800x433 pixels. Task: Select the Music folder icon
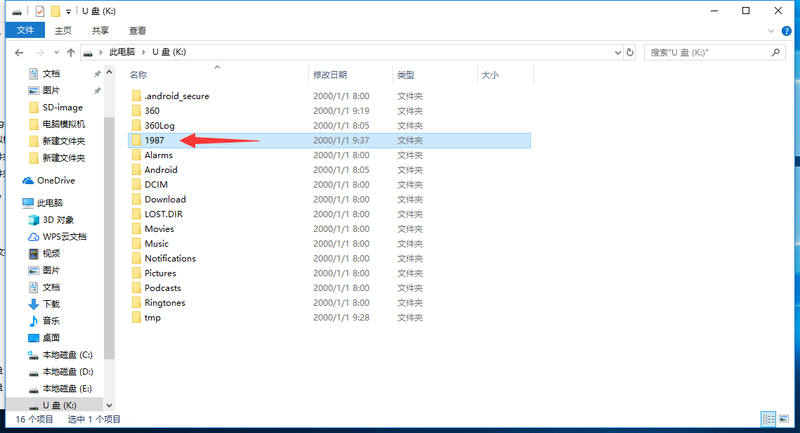[136, 244]
